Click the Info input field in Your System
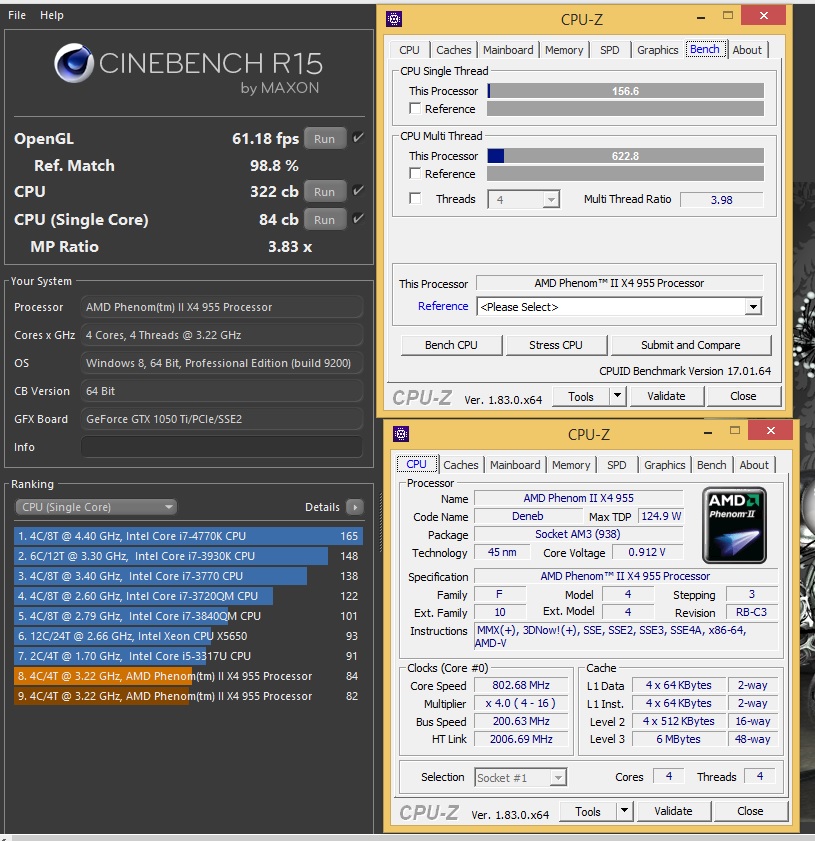 click(221, 447)
